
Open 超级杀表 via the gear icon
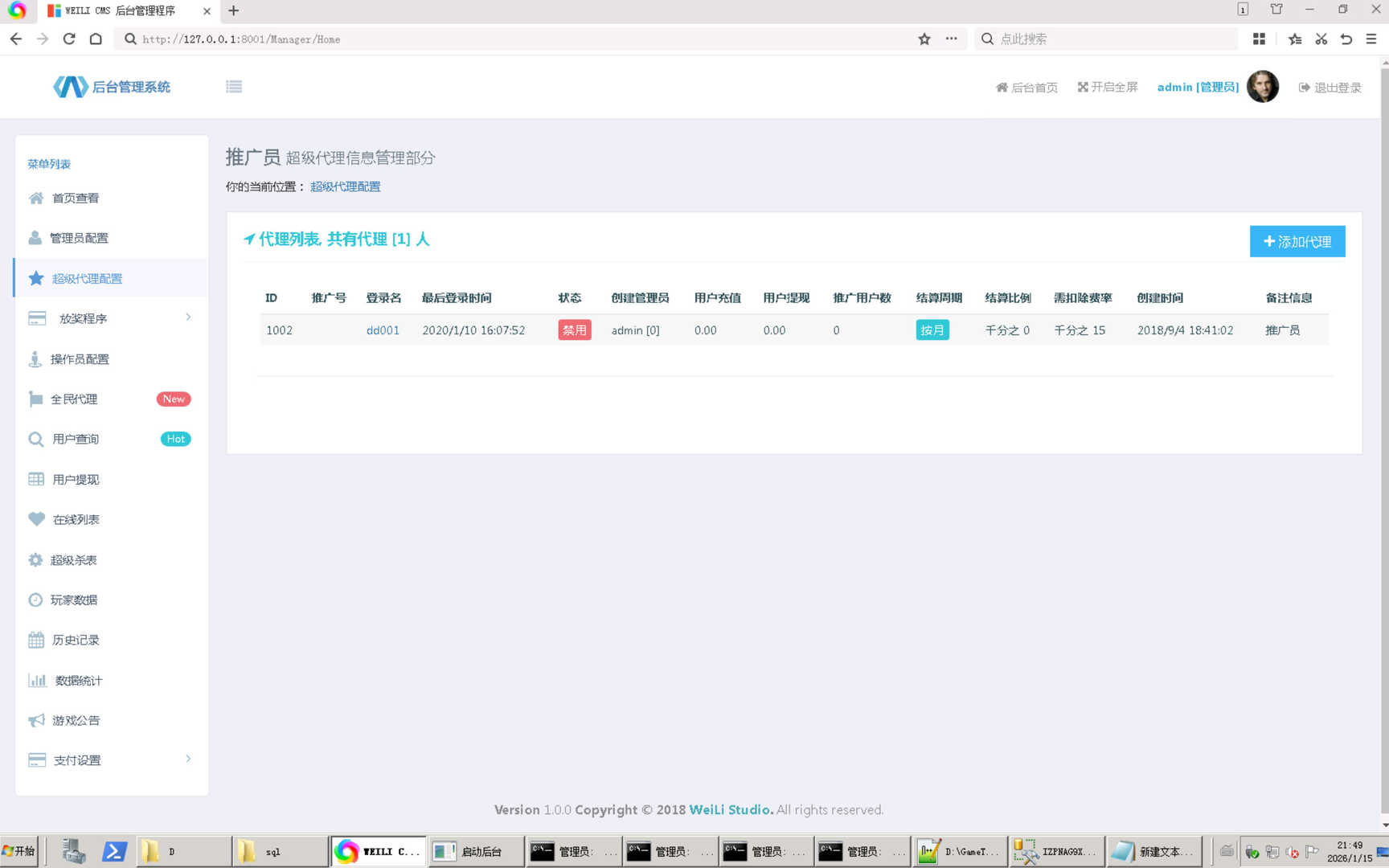pos(35,559)
